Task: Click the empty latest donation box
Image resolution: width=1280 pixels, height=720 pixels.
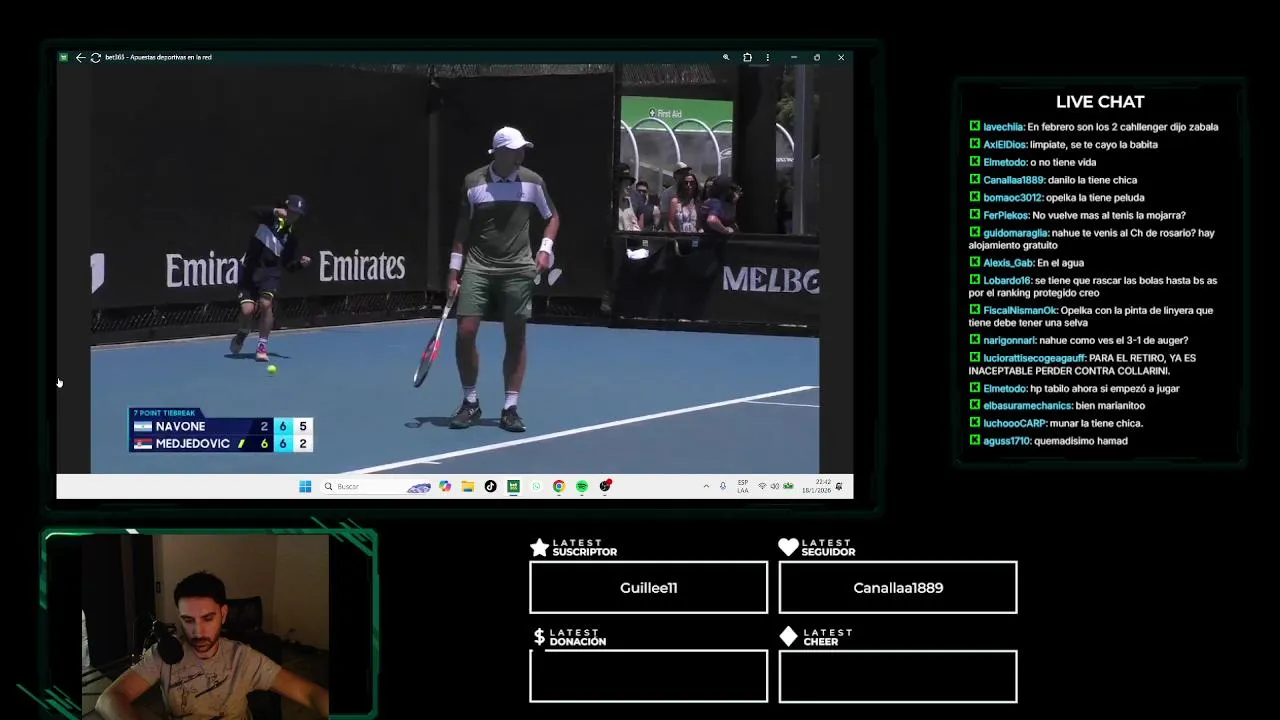Action: (648, 676)
